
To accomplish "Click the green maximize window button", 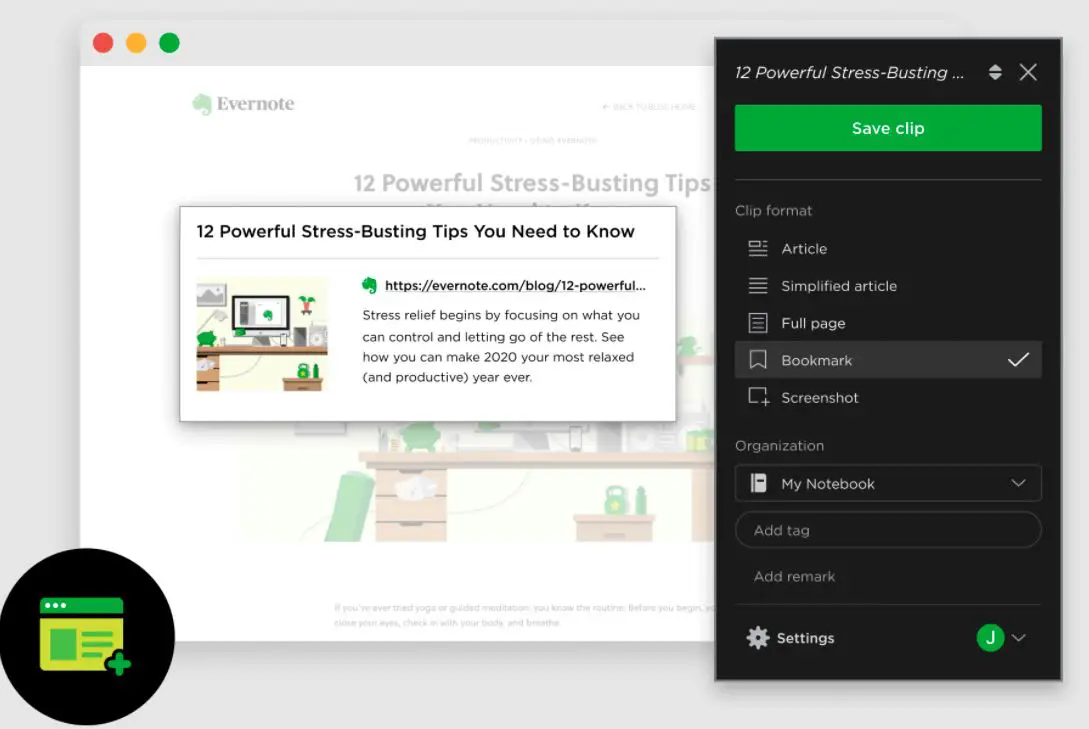I will pyautogui.click(x=169, y=43).
